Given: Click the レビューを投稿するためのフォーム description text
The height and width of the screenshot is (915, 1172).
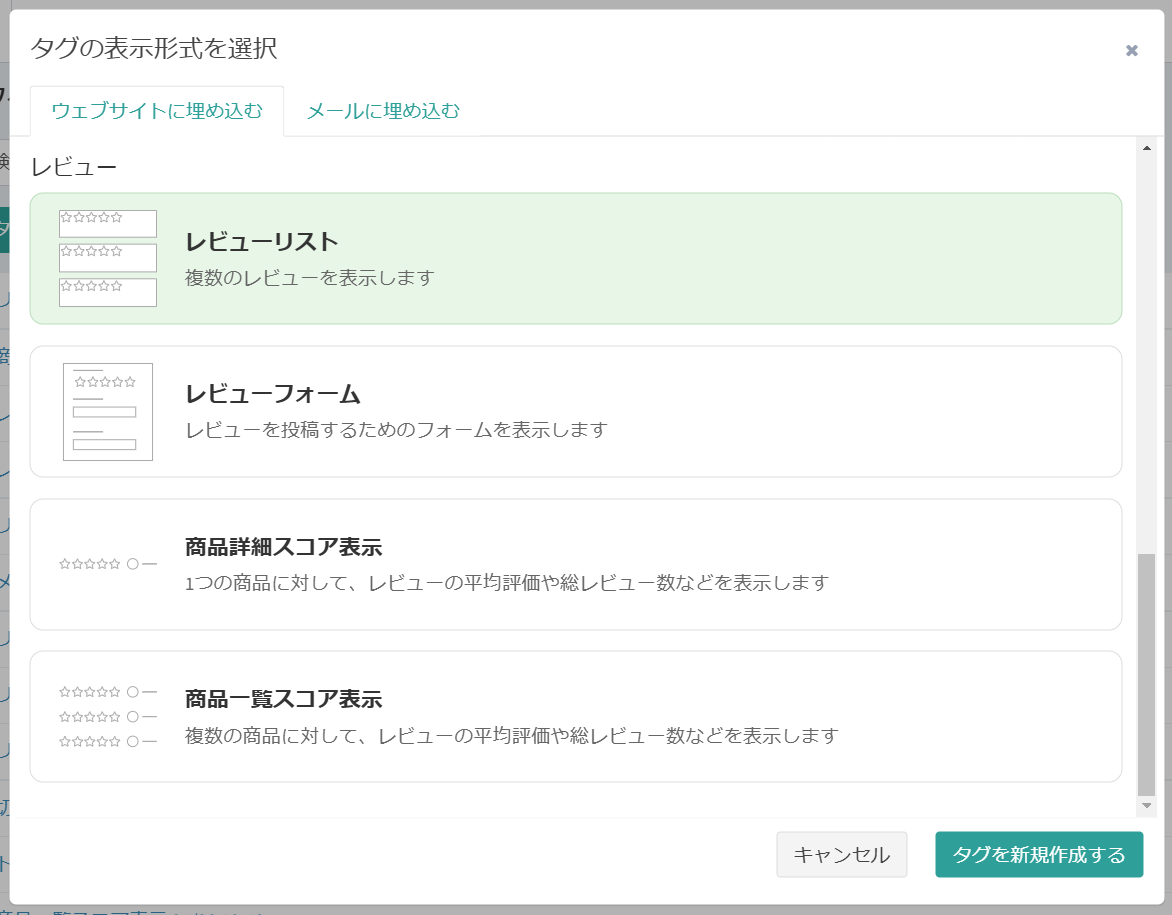Looking at the screenshot, I should 396,430.
